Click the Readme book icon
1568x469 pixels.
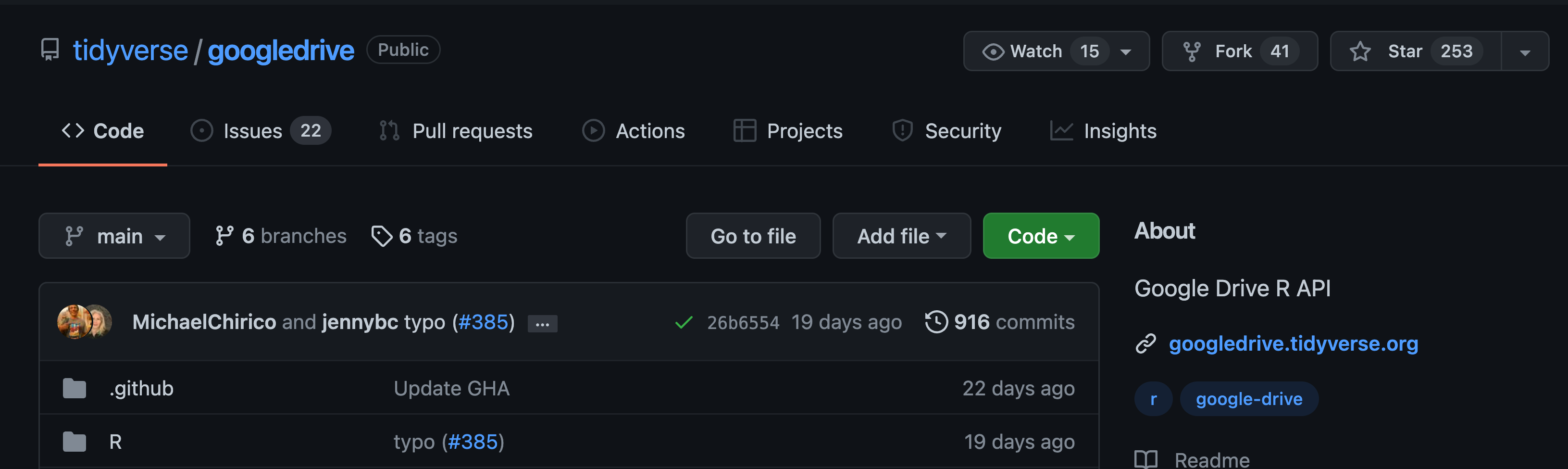click(x=1145, y=459)
